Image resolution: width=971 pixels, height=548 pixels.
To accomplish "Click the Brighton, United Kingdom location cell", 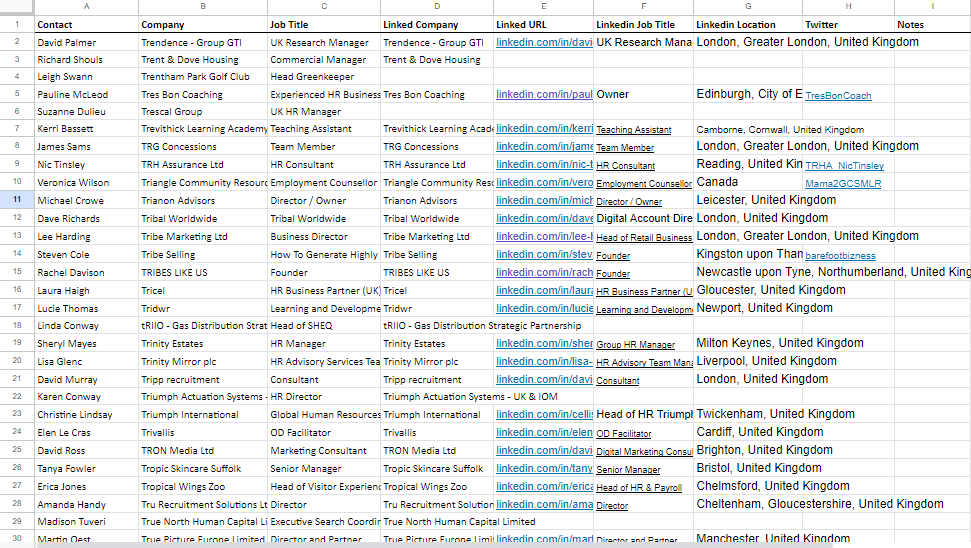I will (748, 450).
